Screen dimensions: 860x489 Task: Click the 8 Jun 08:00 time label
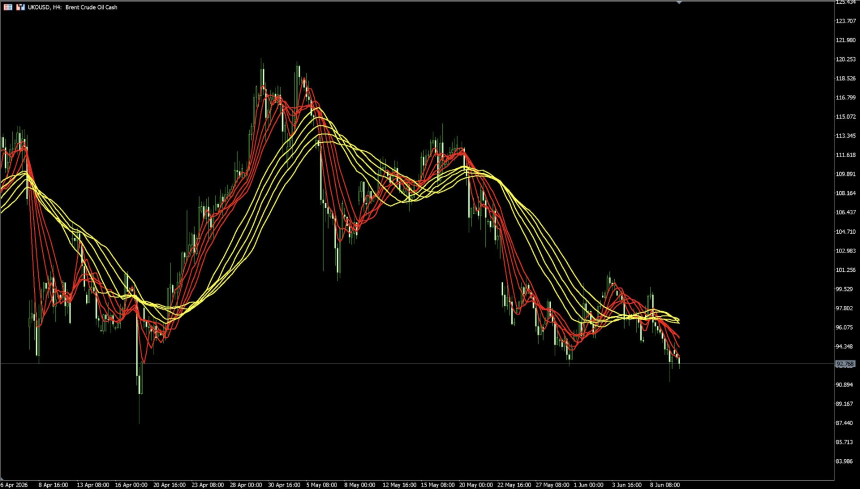click(665, 485)
